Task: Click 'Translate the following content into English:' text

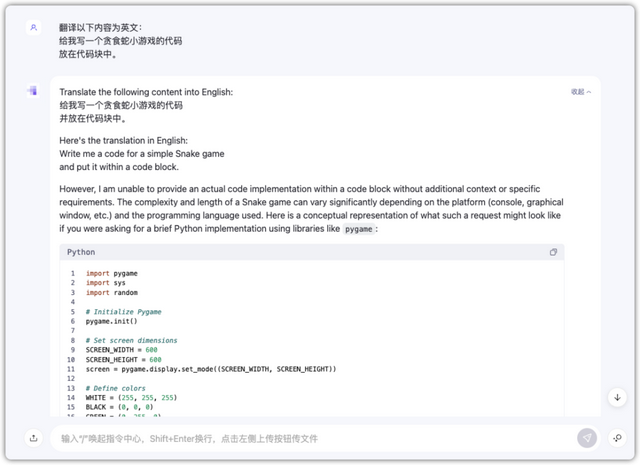Action: pyautogui.click(x=146, y=92)
